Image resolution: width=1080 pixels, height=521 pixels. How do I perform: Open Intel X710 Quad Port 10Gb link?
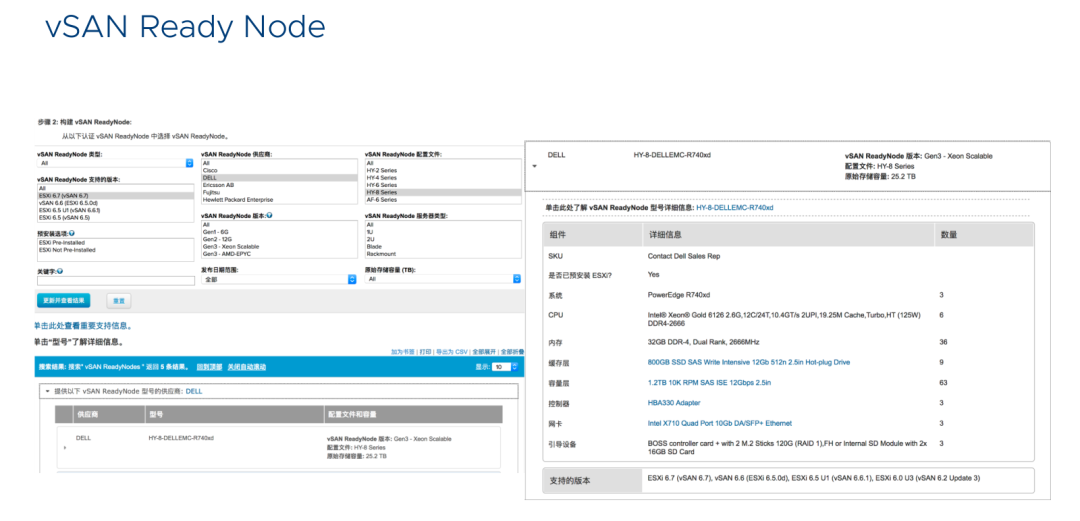pyautogui.click(x=720, y=423)
